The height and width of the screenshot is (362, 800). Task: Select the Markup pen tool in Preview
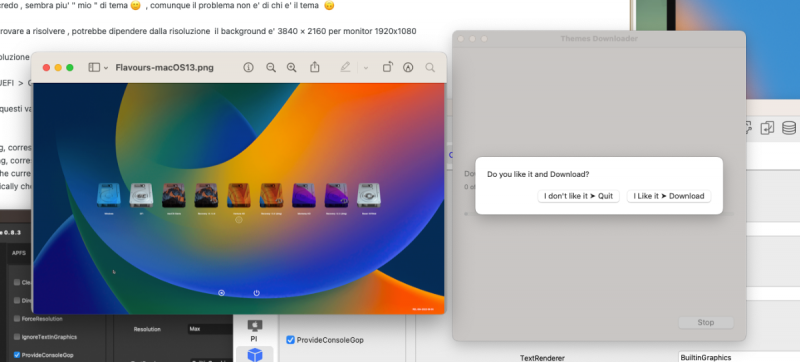(x=345, y=67)
